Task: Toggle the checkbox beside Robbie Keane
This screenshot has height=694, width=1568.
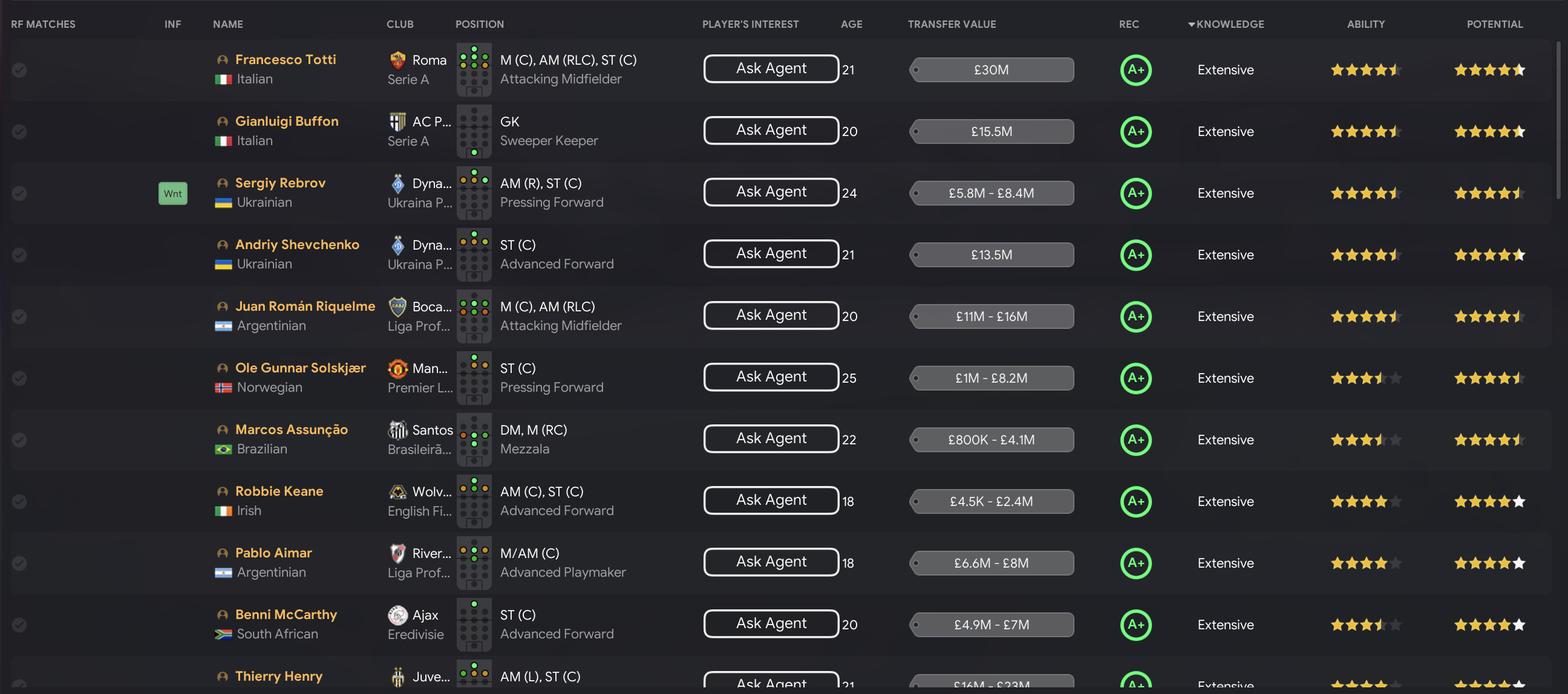Action: point(19,502)
